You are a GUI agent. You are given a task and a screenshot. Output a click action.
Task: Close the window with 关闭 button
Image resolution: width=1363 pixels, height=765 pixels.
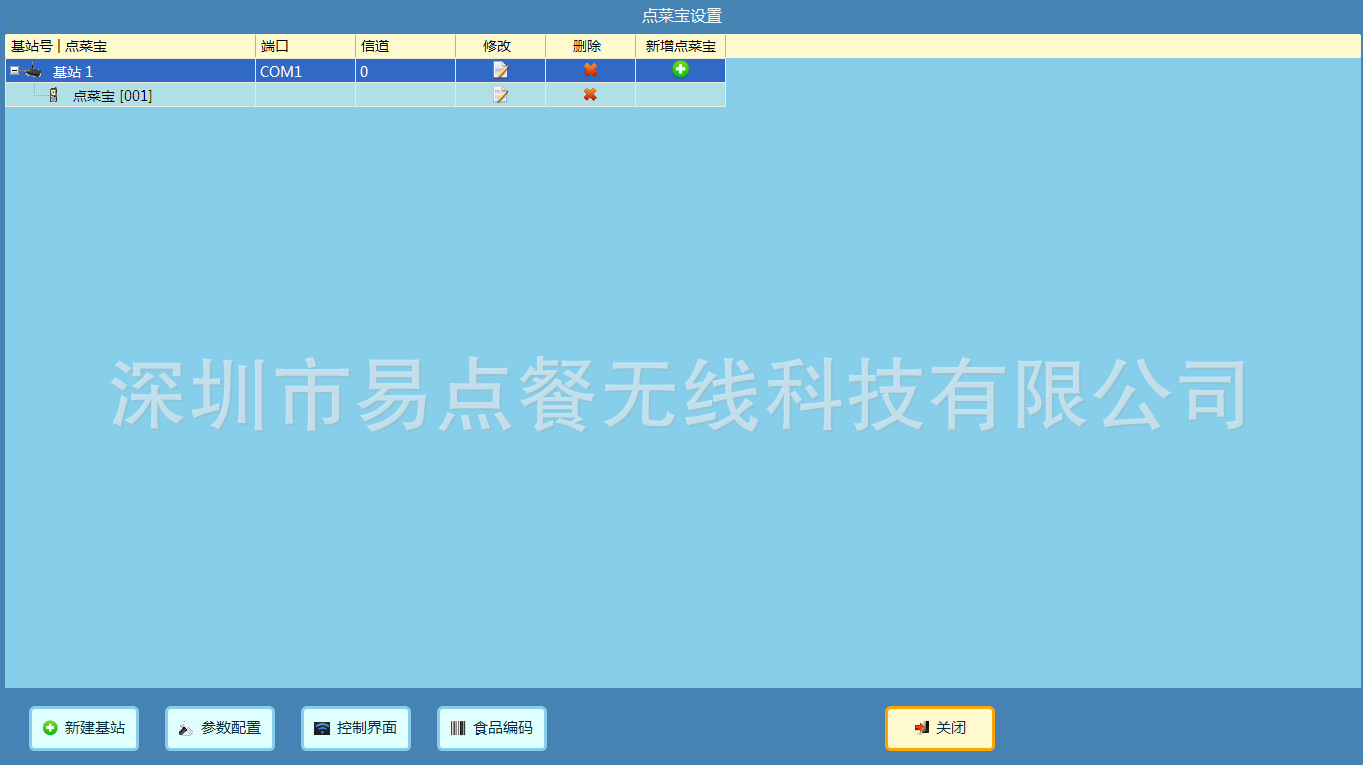pyautogui.click(x=940, y=728)
